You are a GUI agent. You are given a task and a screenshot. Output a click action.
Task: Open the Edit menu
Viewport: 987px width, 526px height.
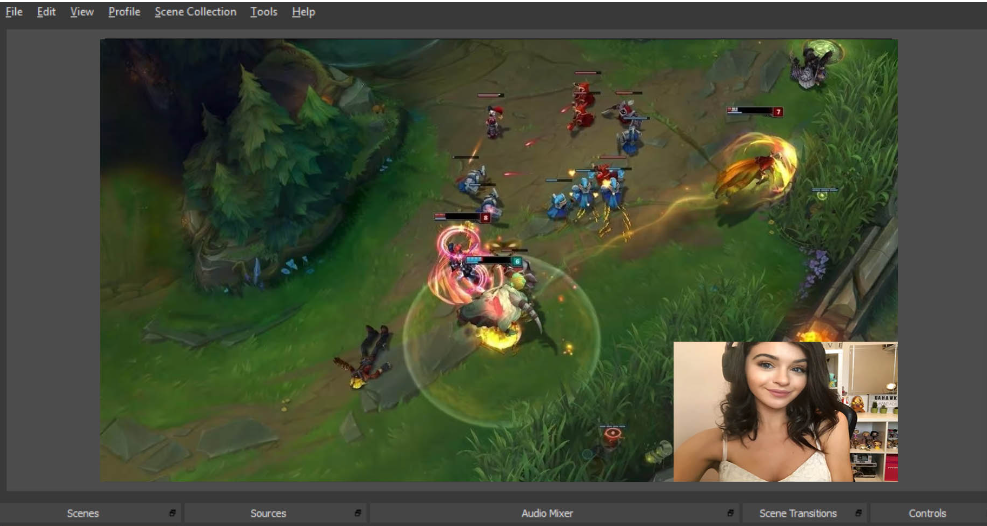(x=46, y=12)
